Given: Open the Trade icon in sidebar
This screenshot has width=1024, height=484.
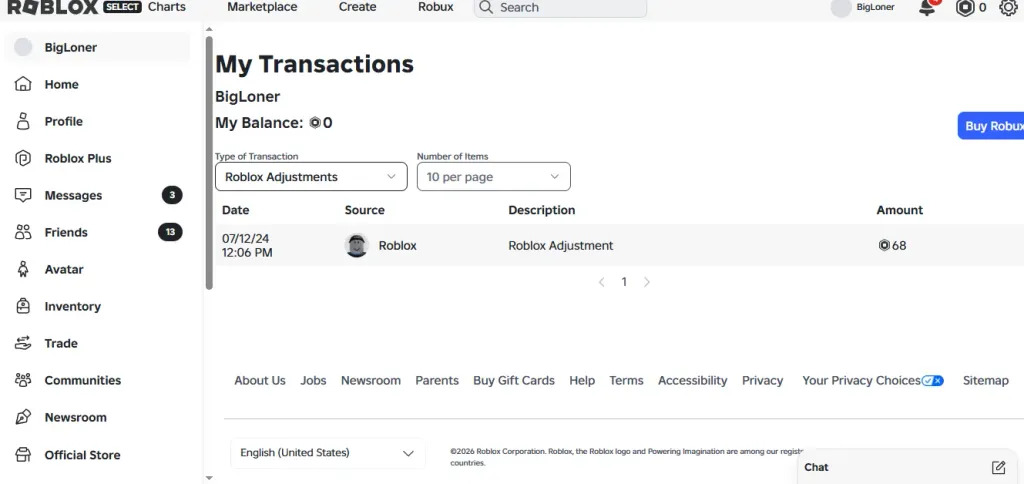Looking at the screenshot, I should (23, 343).
